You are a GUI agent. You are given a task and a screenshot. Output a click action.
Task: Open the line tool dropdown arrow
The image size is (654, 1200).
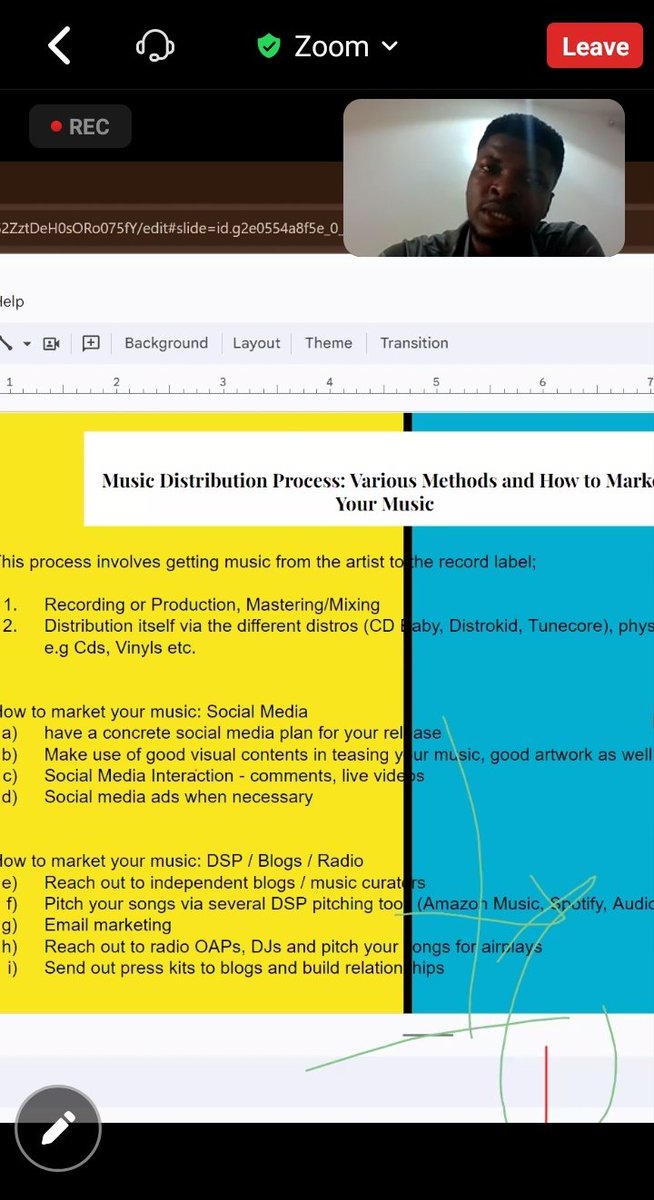[x=27, y=344]
